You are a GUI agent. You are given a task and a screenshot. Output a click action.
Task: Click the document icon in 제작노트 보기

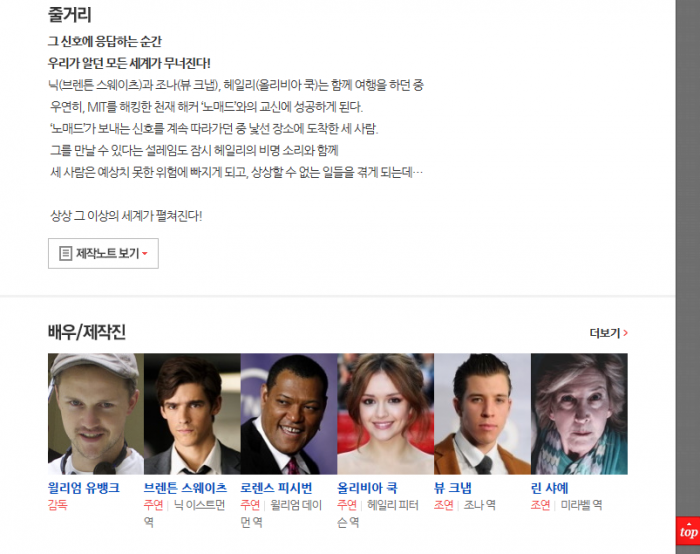66,254
